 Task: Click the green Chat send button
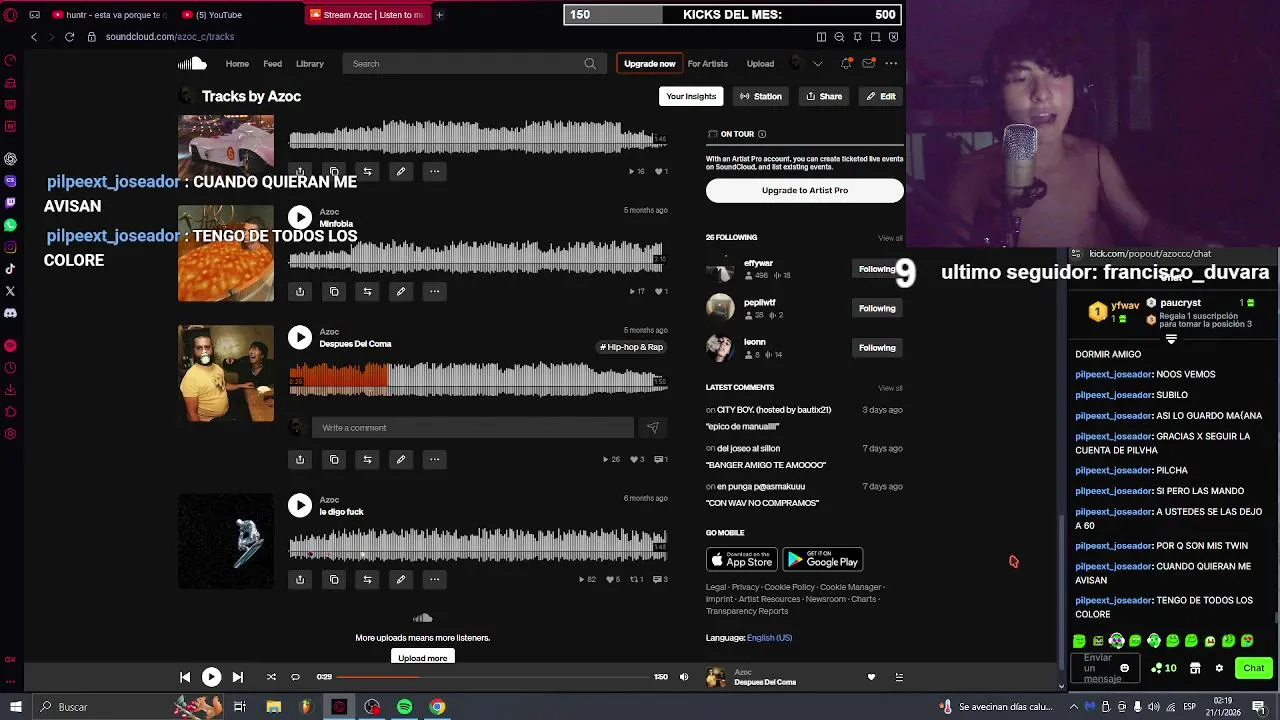[1254, 668]
